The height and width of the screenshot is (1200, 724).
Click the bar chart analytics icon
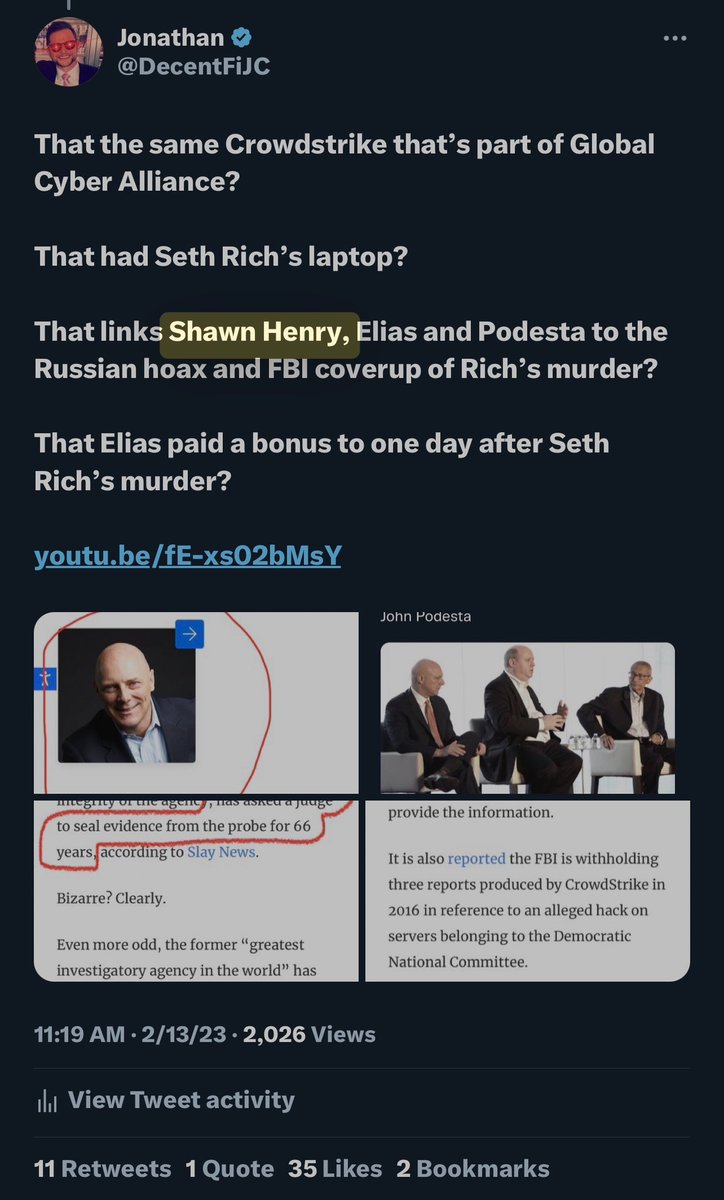click(x=46, y=1101)
